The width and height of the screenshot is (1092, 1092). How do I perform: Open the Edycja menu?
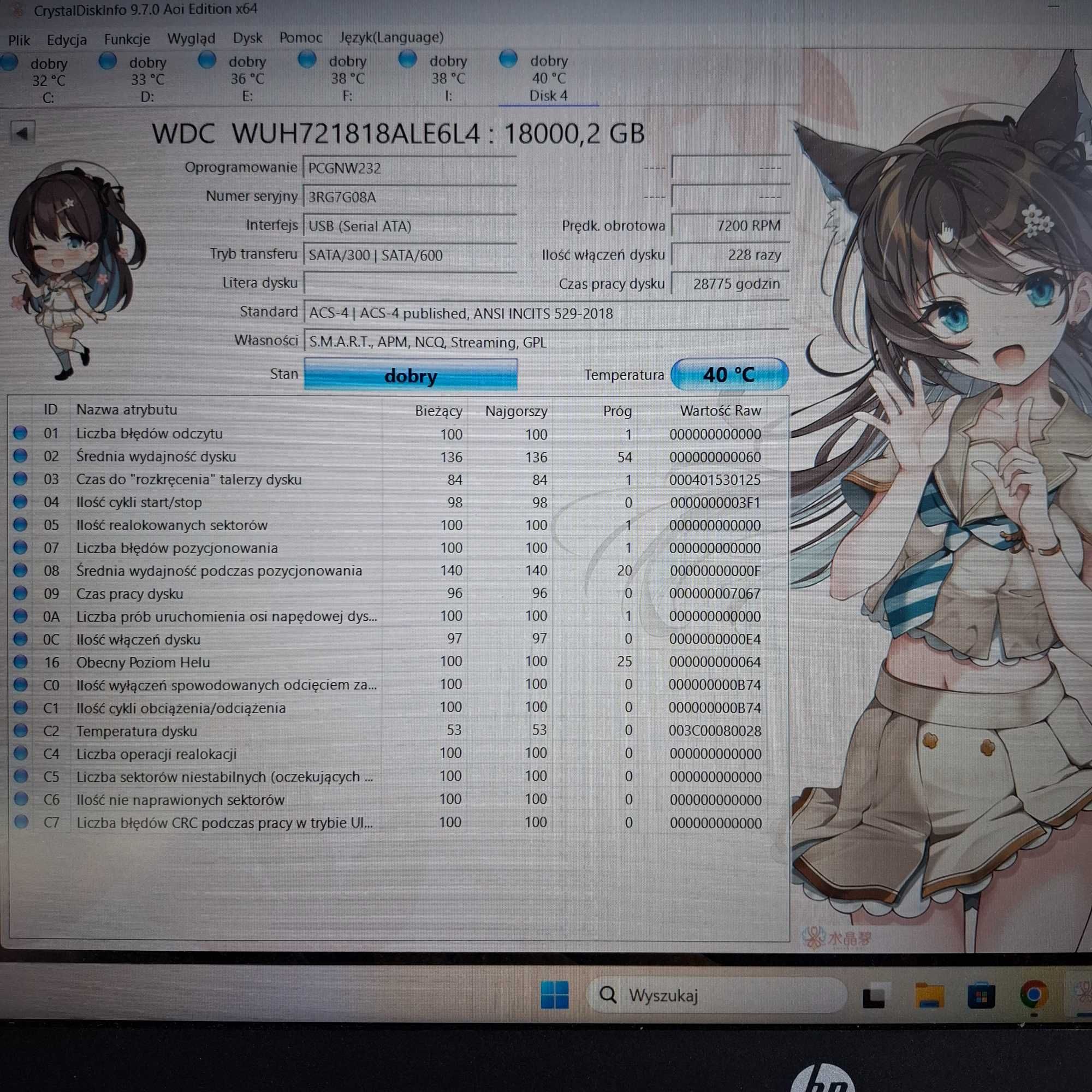click(67, 39)
